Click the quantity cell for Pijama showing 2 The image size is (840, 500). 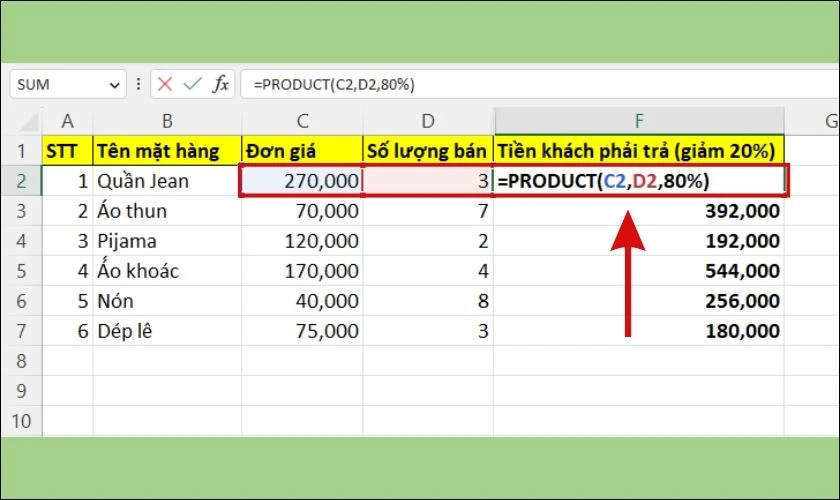[428, 241]
